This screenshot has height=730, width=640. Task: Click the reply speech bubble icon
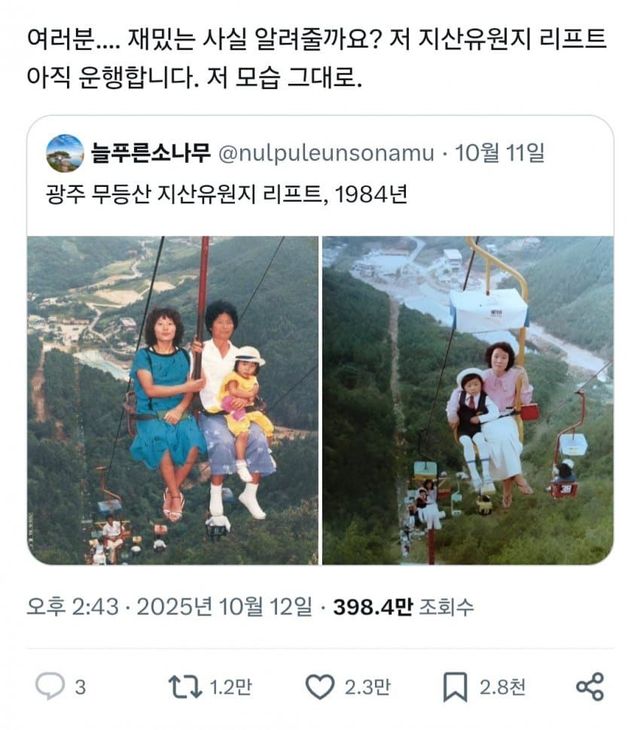[50, 686]
